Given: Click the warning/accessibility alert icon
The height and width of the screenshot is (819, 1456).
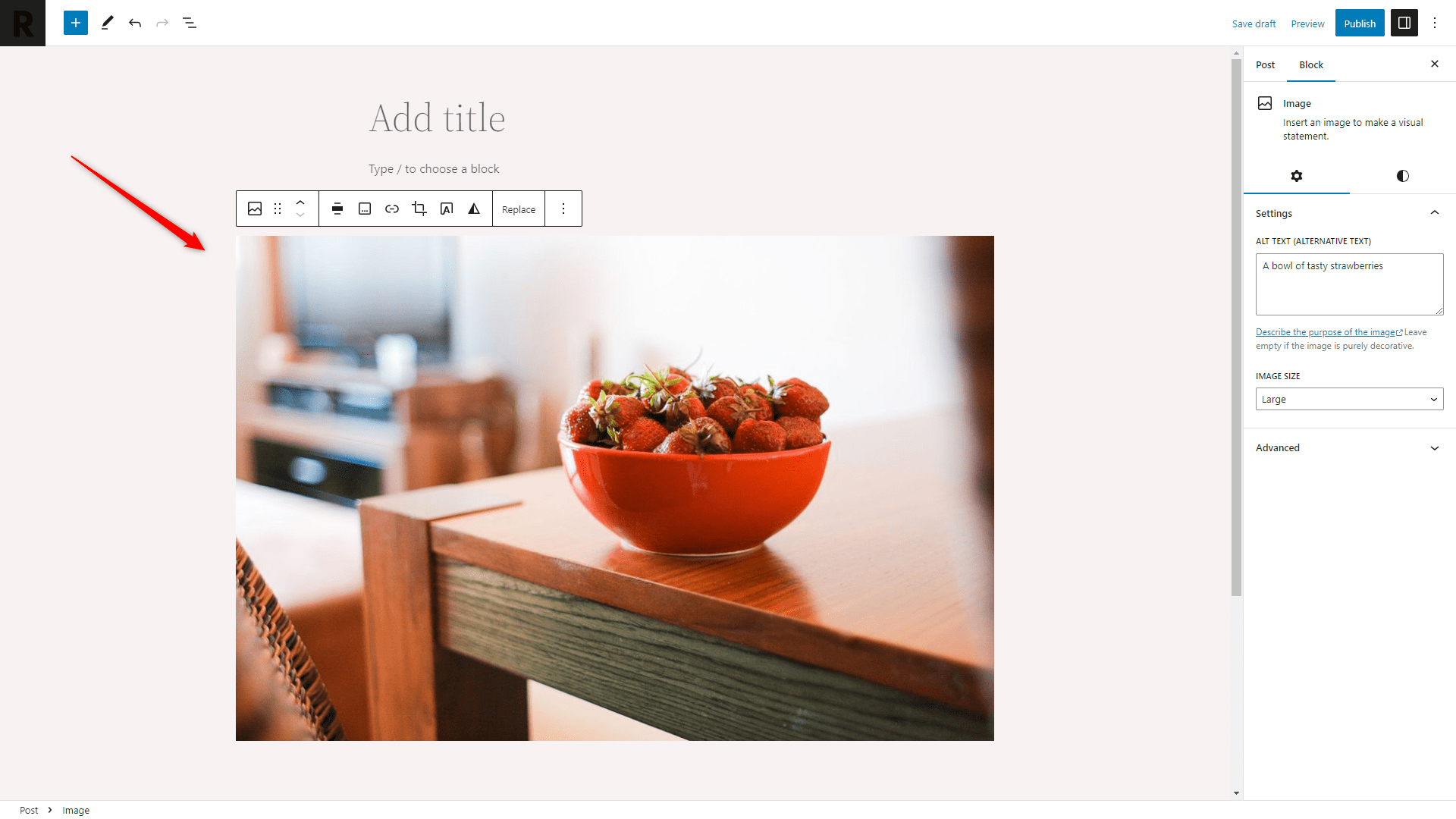Looking at the screenshot, I should pos(474,209).
